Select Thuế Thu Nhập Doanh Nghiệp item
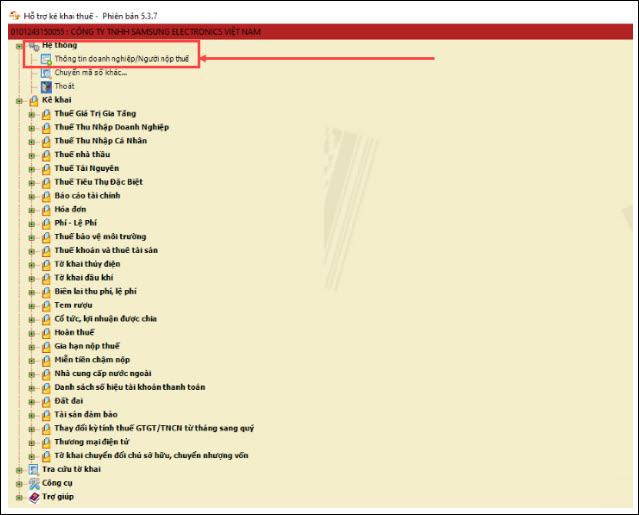 pyautogui.click(x=111, y=128)
